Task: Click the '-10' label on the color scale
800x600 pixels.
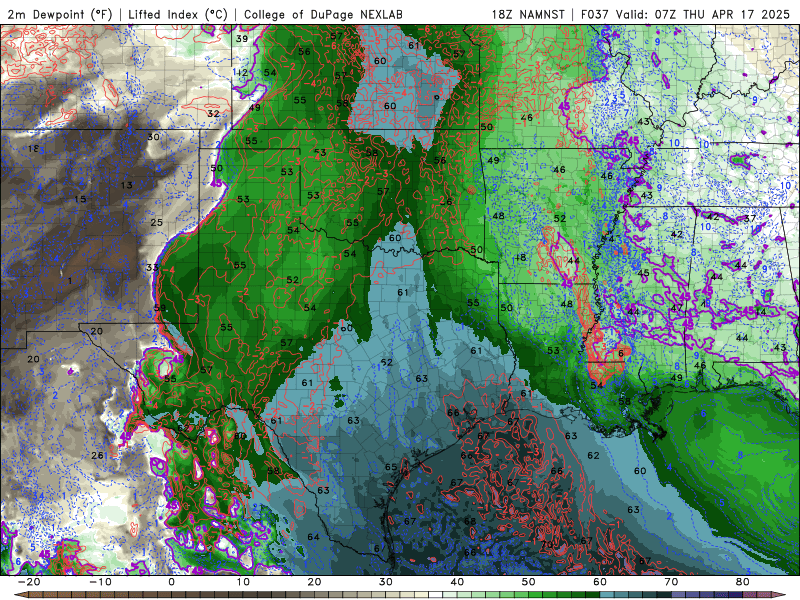Action: tap(100, 582)
